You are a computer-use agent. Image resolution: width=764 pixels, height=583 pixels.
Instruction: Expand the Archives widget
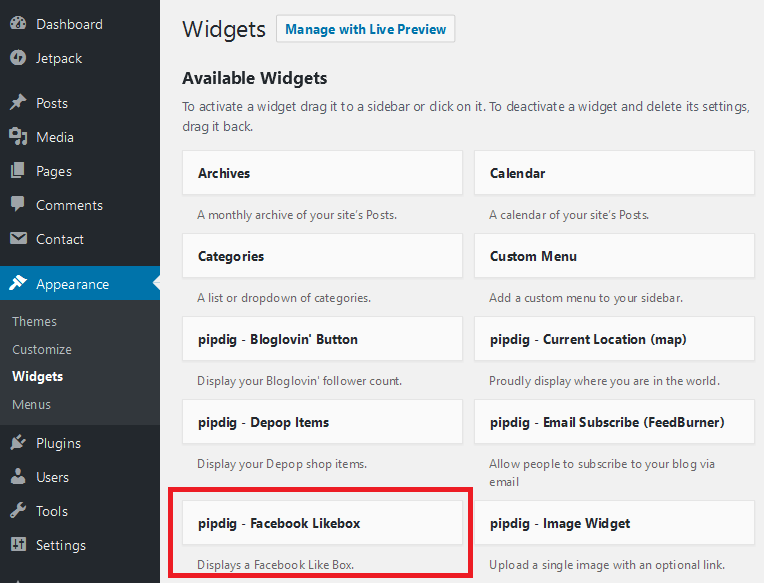point(322,173)
